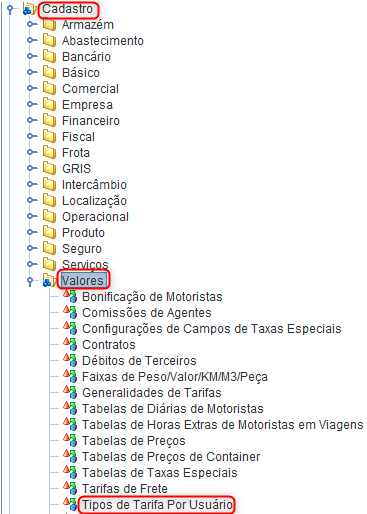The height and width of the screenshot is (514, 367).
Task: Open Tabelas de Taxas Especiais
Action: [x=160, y=473]
